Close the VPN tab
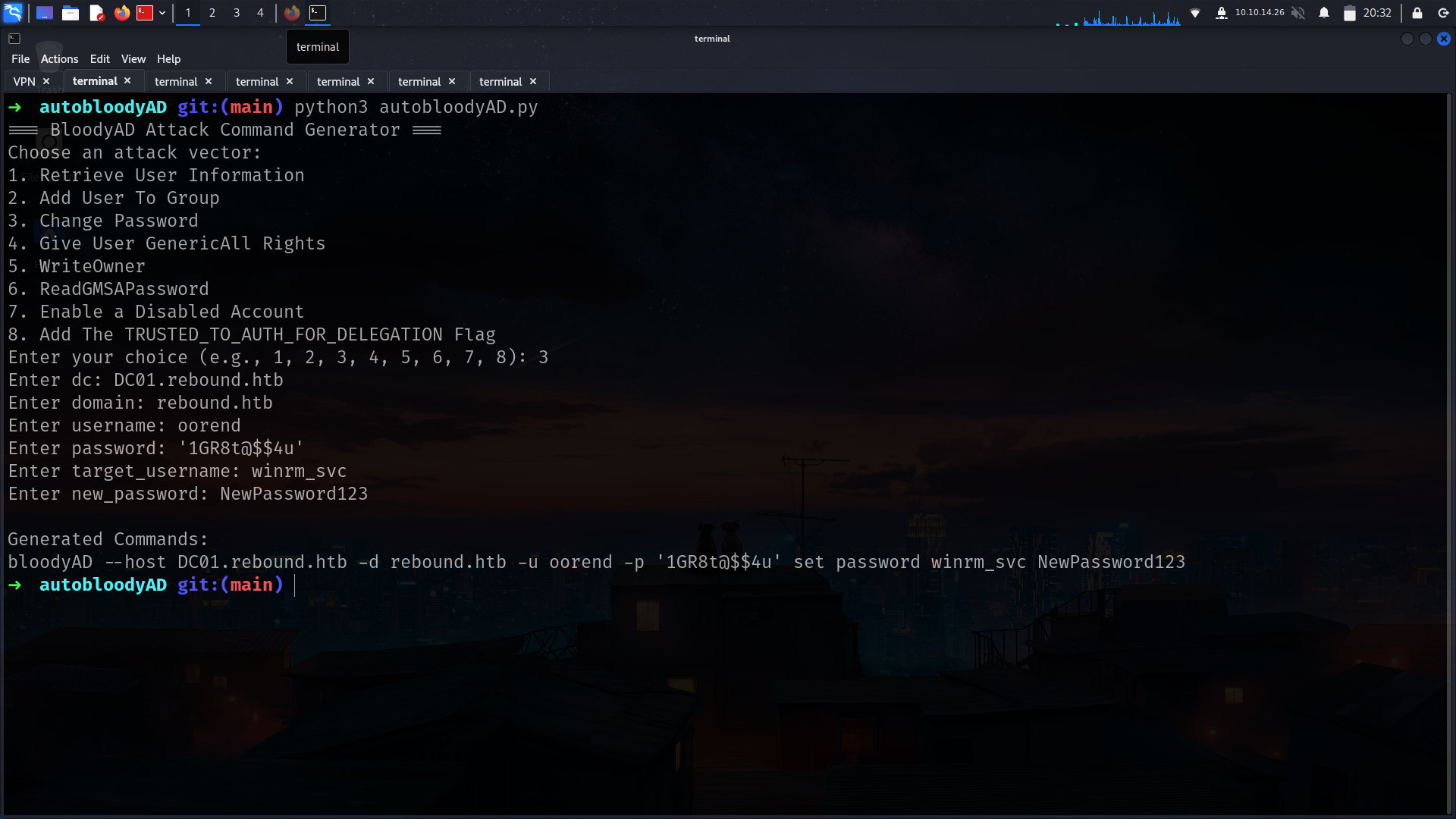Screen dimensions: 1456x819 46,81
